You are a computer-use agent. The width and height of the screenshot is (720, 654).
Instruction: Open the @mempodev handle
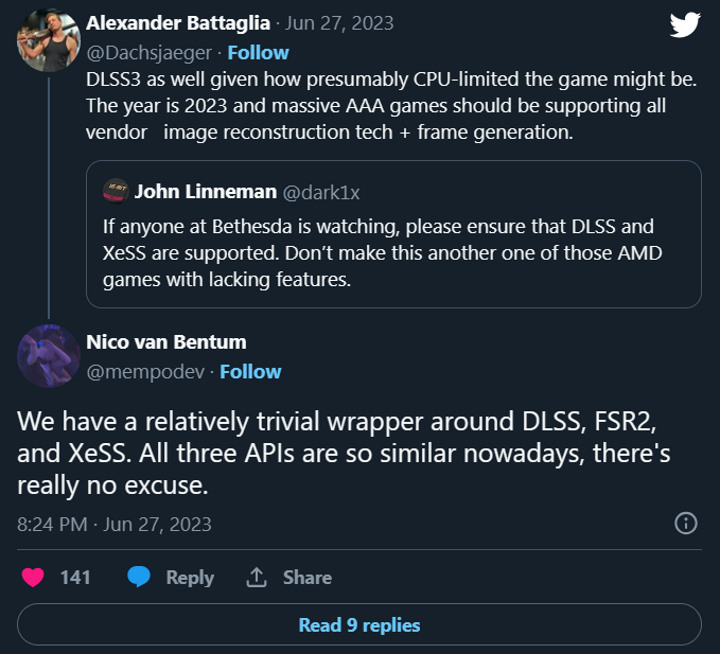click(x=145, y=371)
